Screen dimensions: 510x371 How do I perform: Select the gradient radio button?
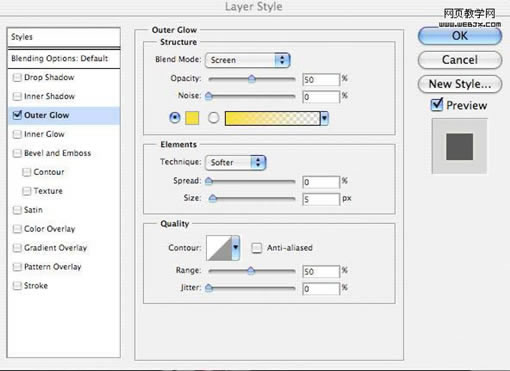coord(213,118)
